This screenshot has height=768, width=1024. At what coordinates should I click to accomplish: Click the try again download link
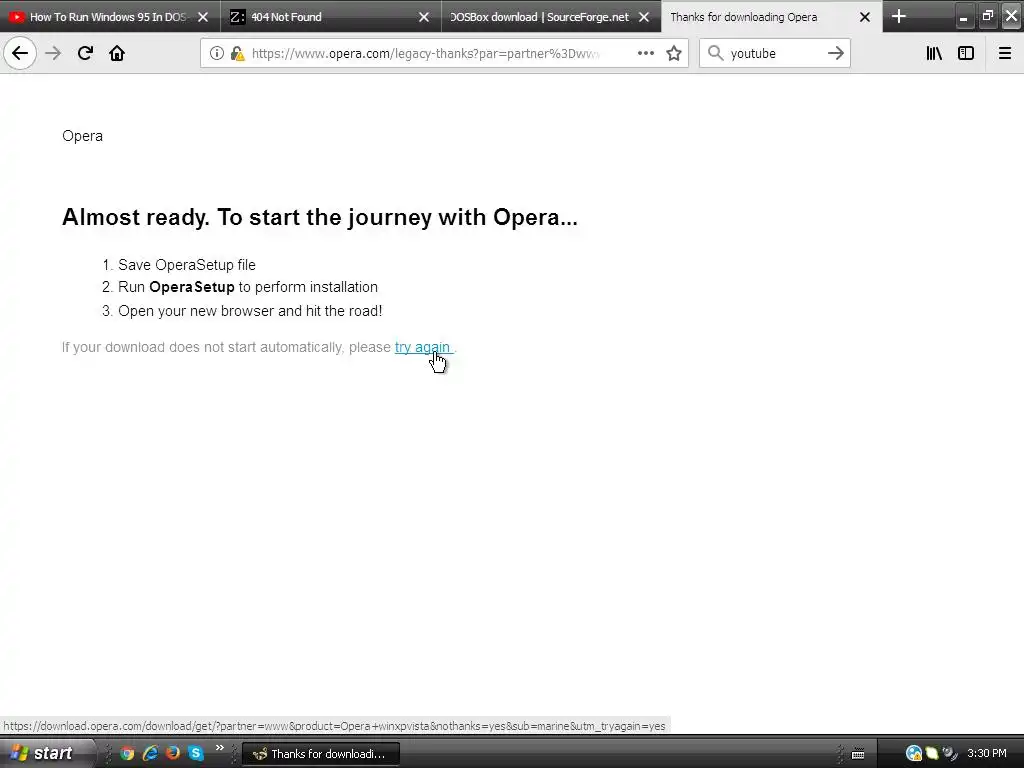click(423, 347)
